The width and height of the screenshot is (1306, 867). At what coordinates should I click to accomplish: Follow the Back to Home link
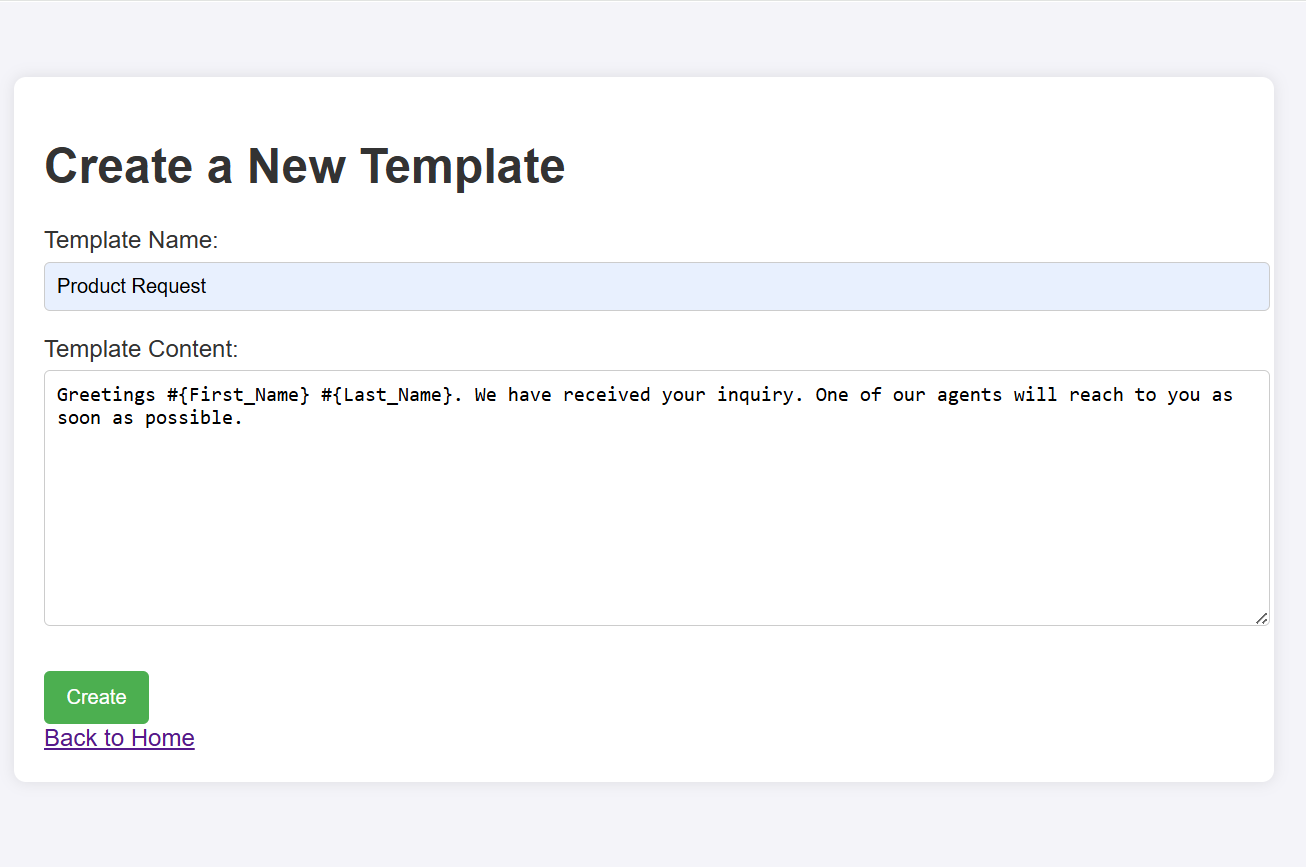point(119,738)
